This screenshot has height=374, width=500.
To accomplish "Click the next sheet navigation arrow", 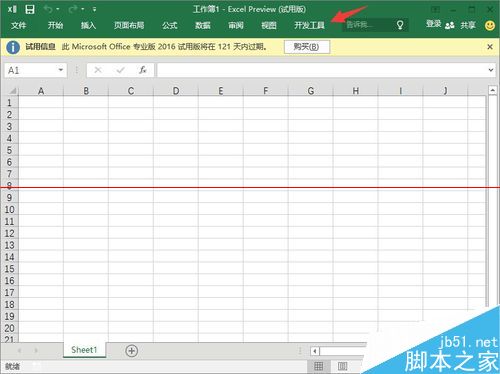I will tap(36, 350).
